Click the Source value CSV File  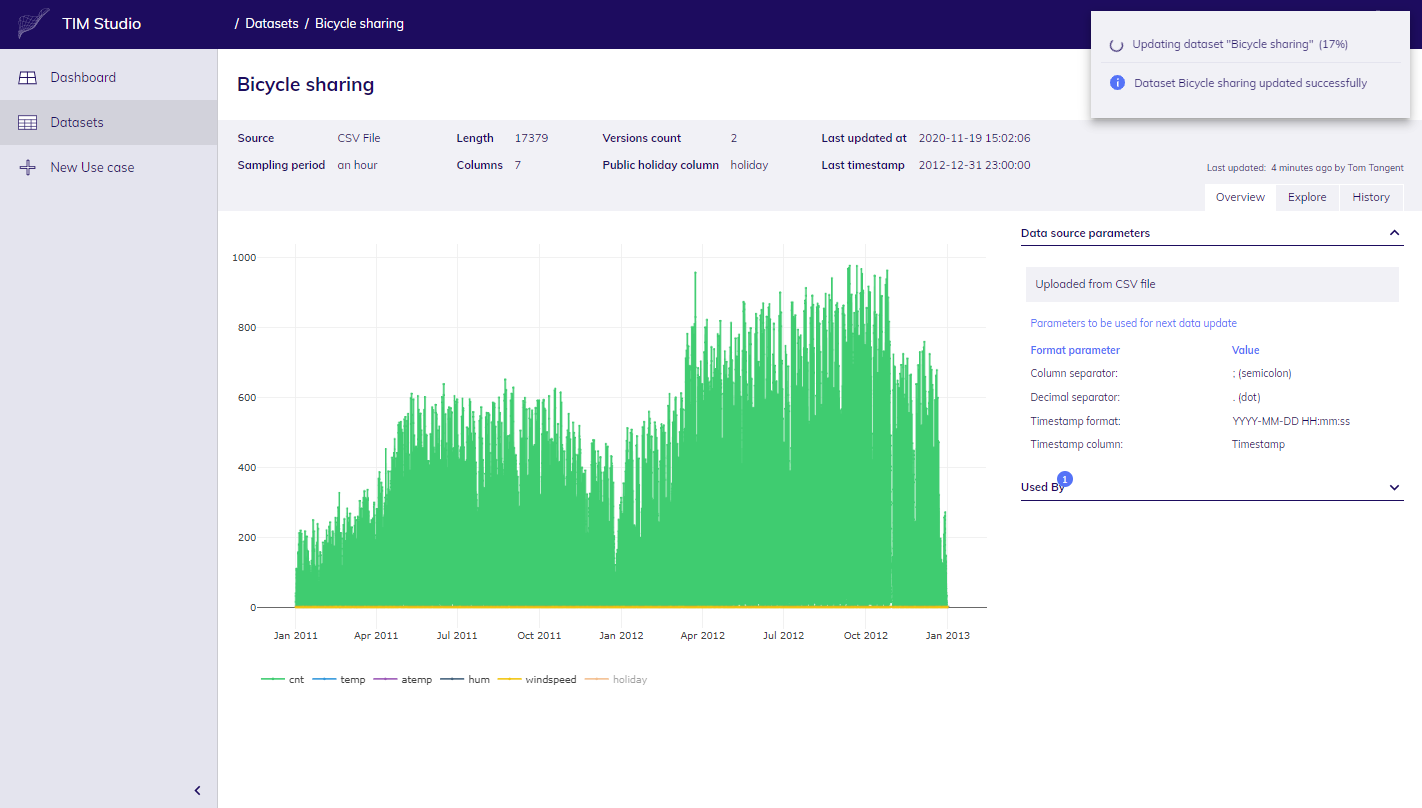[x=359, y=138]
